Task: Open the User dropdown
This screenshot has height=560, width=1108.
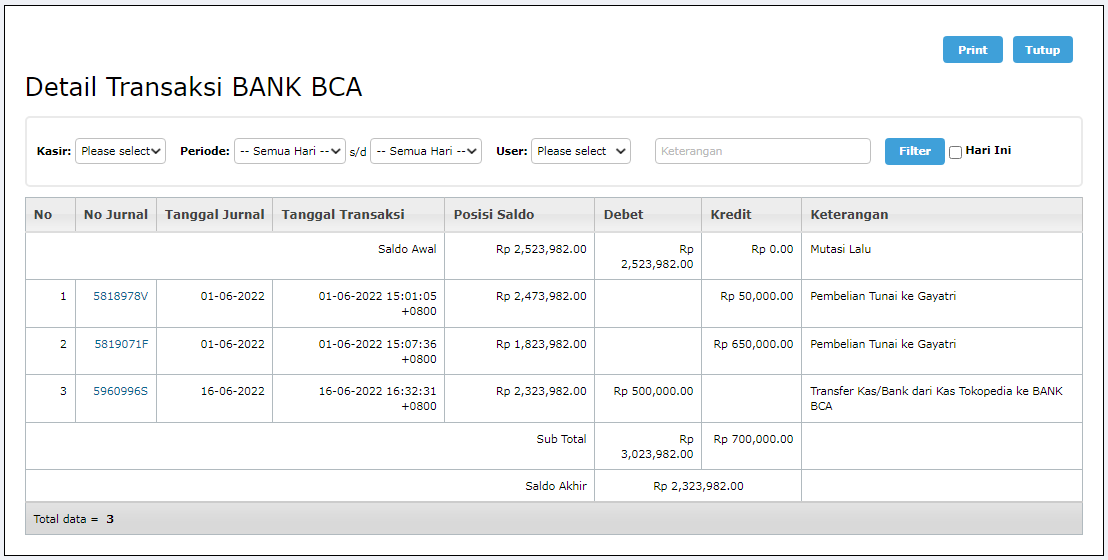Action: point(581,151)
